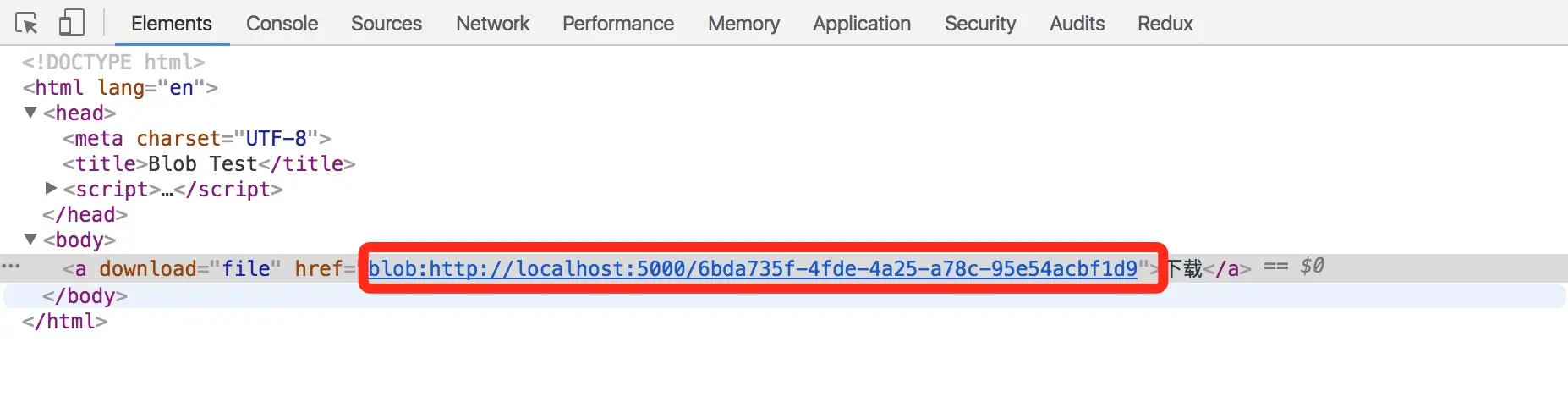Toggle the device toolbar icon
The width and height of the screenshot is (1568, 408).
click(72, 23)
